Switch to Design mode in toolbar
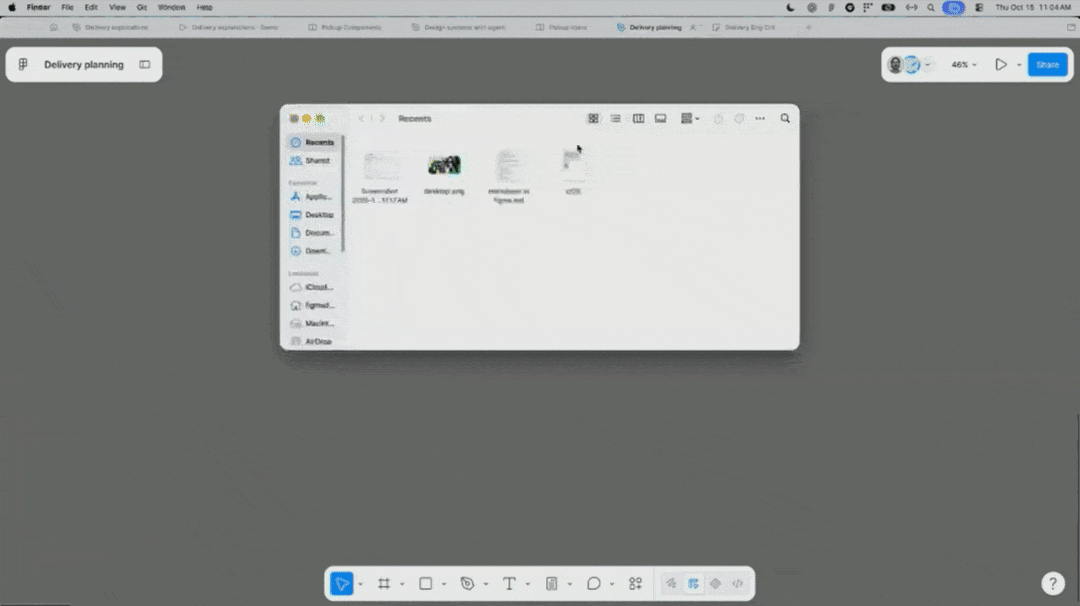The width and height of the screenshot is (1080, 606). [x=693, y=584]
